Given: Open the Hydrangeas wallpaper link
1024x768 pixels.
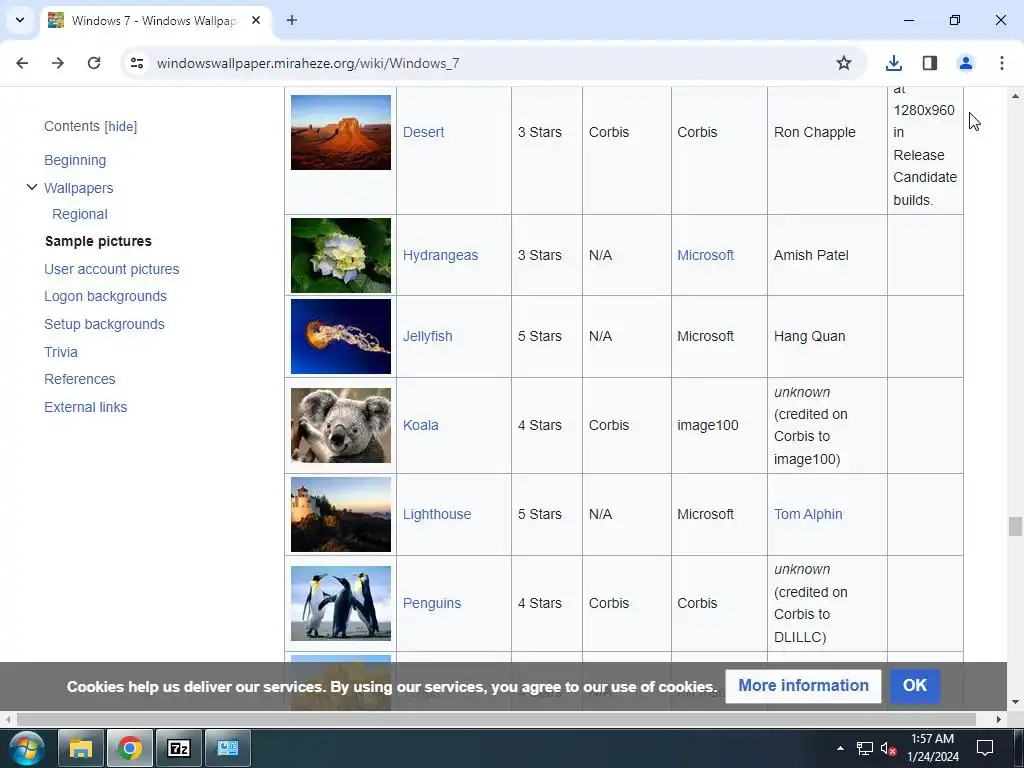Looking at the screenshot, I should pos(440,255).
